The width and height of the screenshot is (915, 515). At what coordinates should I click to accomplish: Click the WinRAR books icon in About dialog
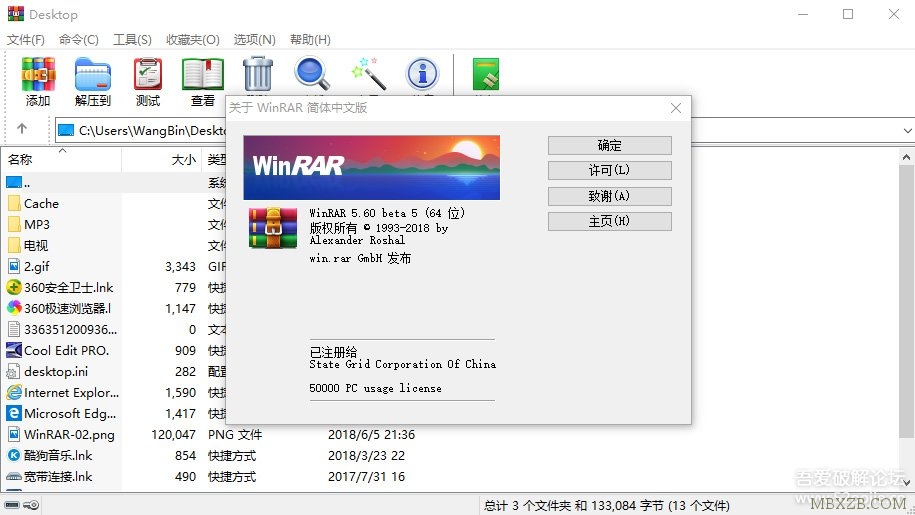(x=273, y=228)
